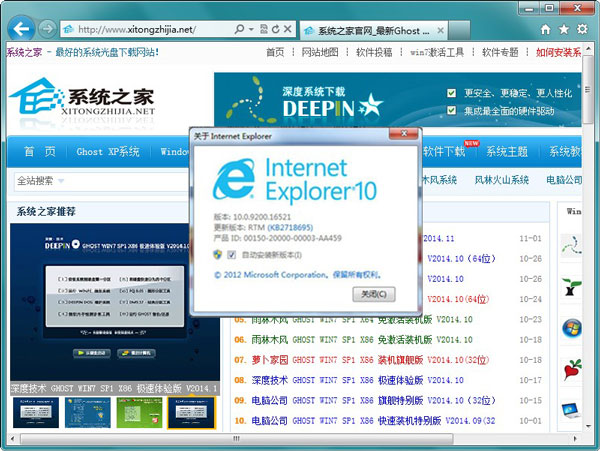600x451 pixels.
Task: Click the 系统之家 site logo
Action: tap(82, 97)
